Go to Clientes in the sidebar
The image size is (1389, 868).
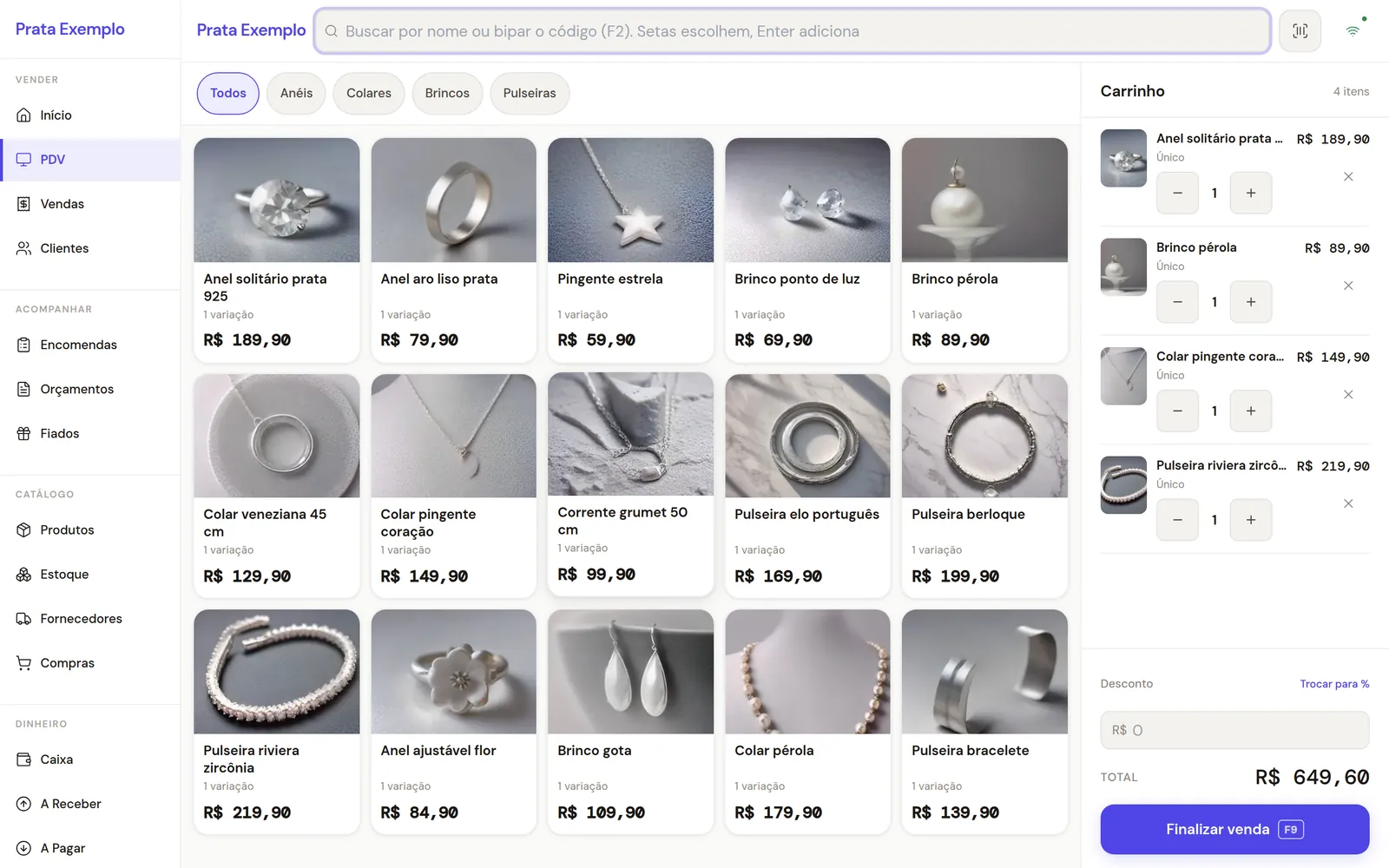click(x=90, y=248)
